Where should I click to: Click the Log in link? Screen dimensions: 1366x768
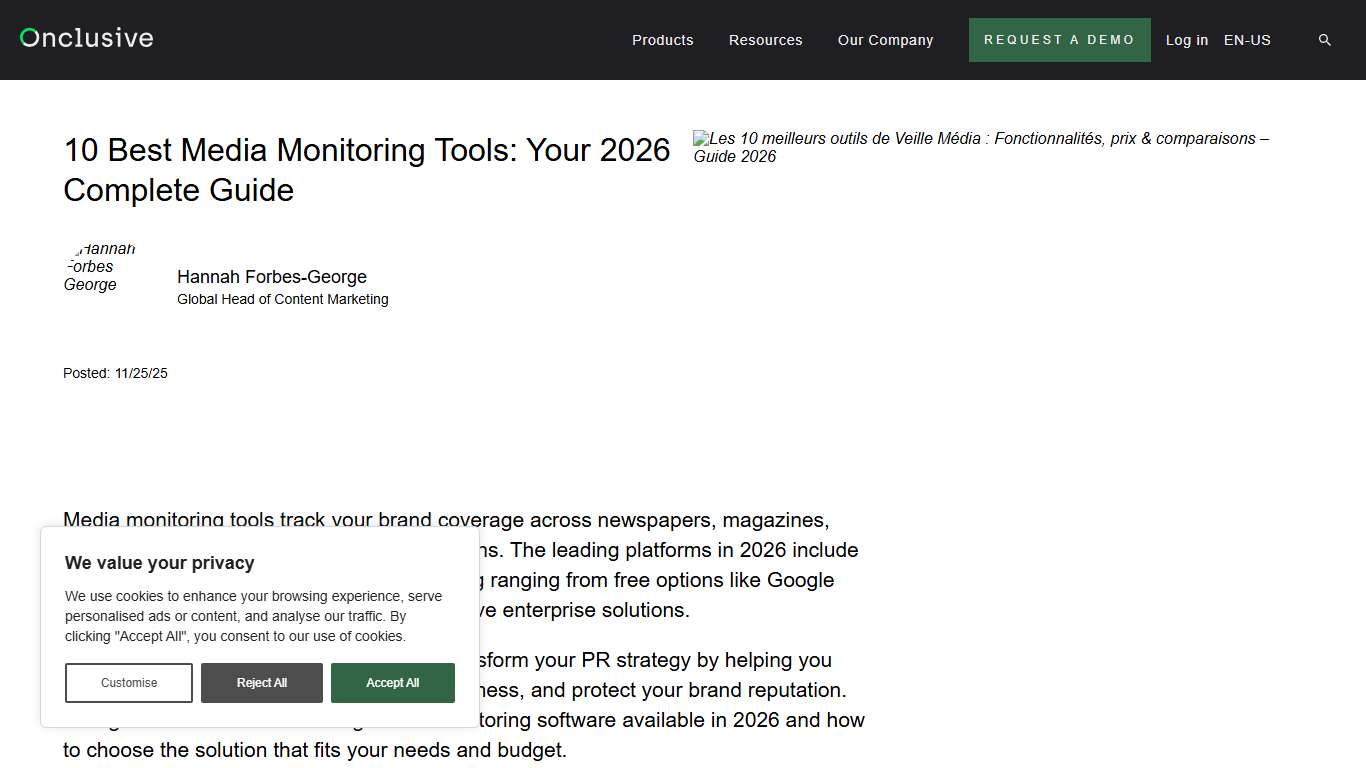click(1186, 40)
